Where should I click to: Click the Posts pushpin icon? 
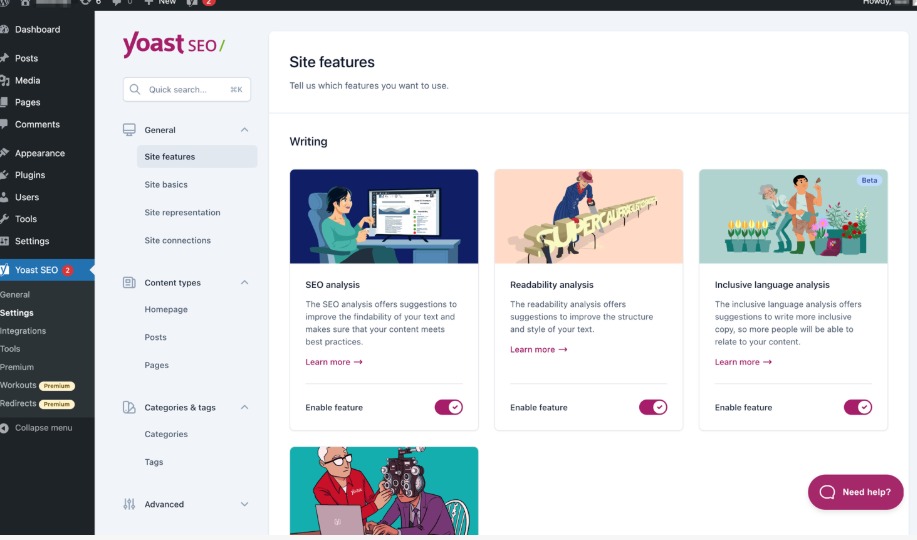(4, 58)
